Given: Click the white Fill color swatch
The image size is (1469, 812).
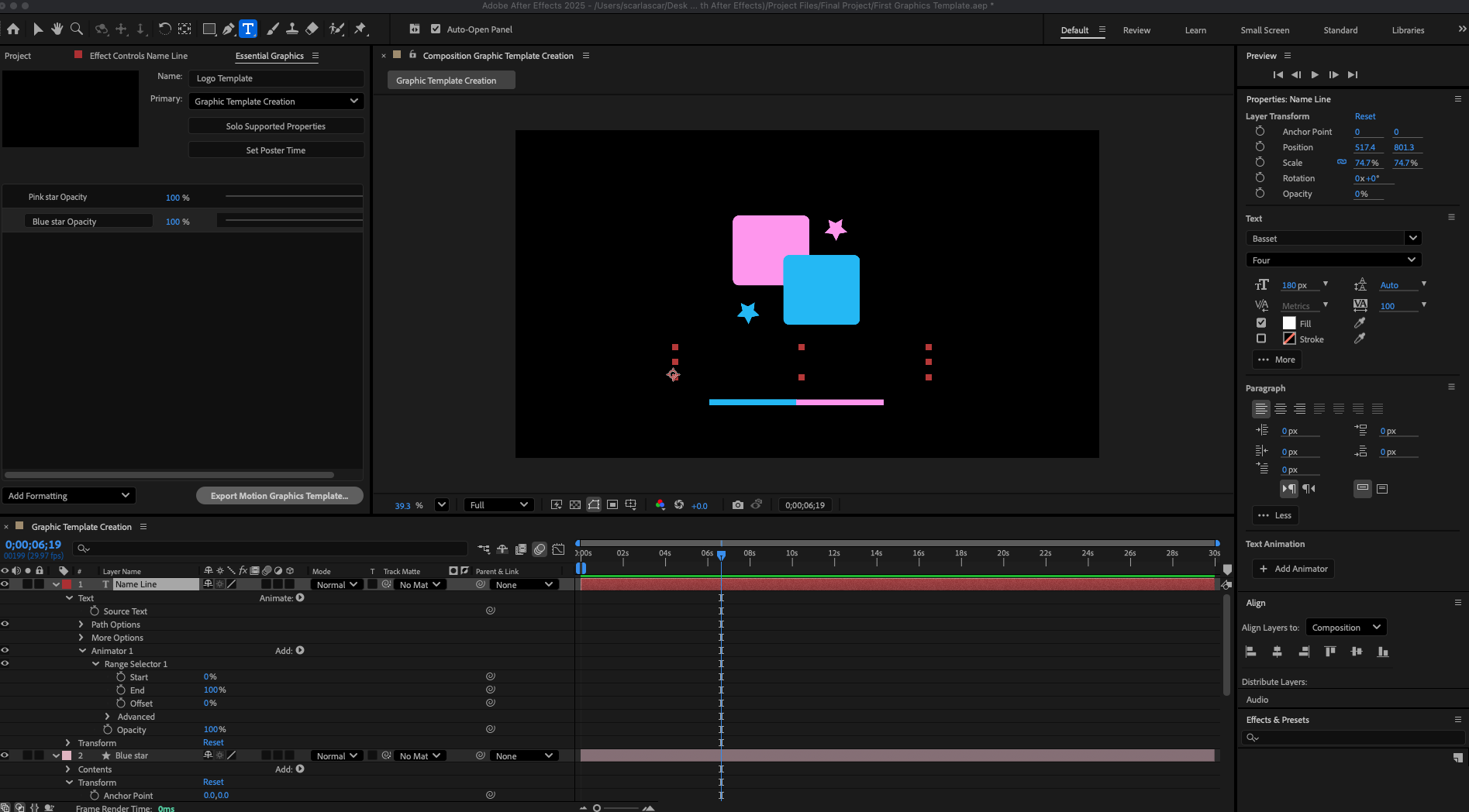Looking at the screenshot, I should click(1289, 323).
